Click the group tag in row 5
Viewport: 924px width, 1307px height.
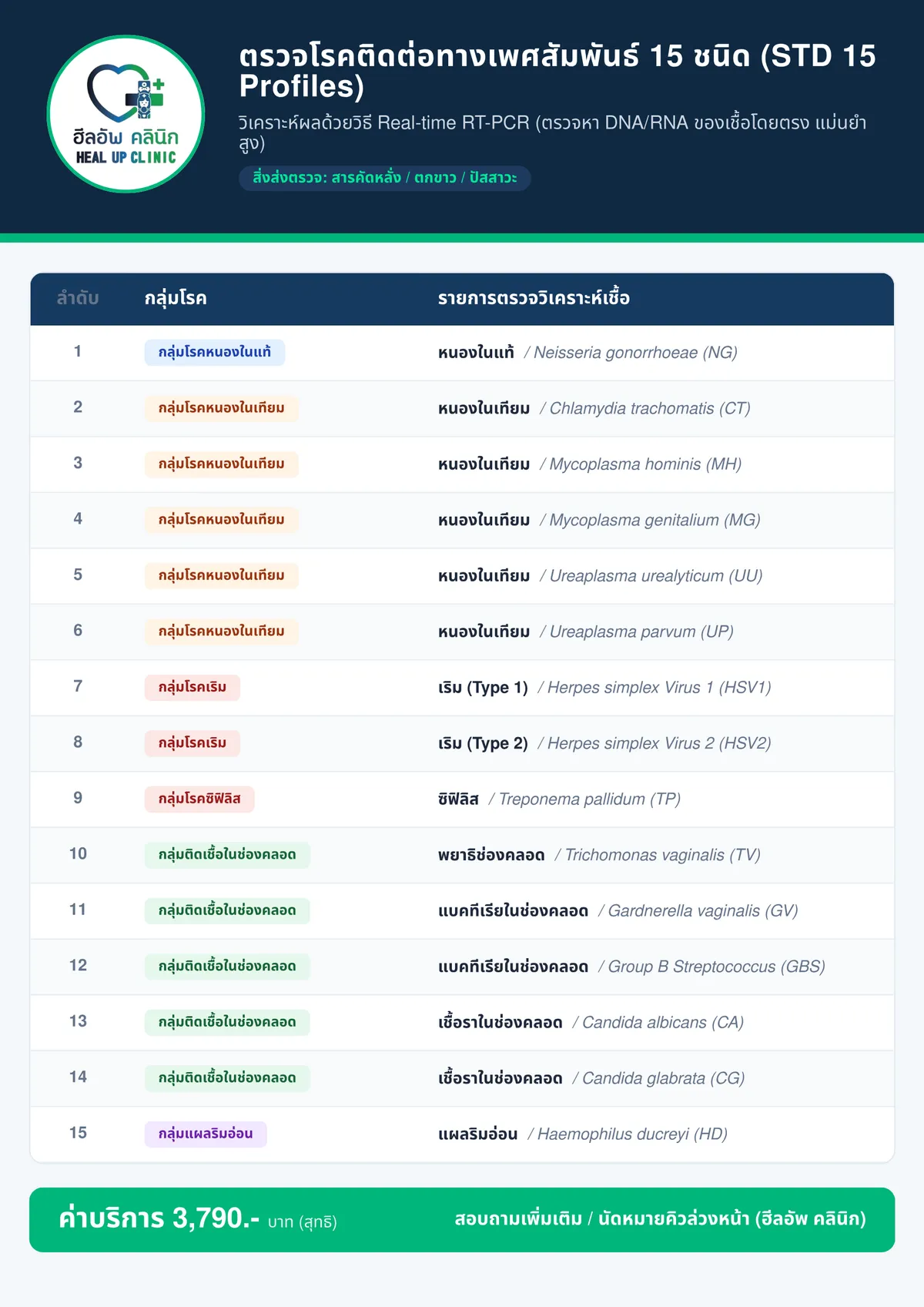[222, 575]
